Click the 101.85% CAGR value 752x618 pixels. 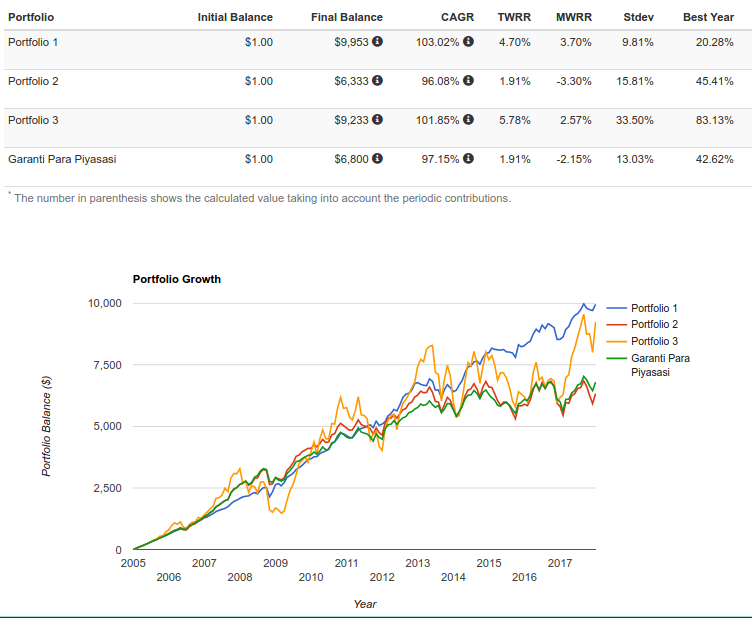coord(437,120)
